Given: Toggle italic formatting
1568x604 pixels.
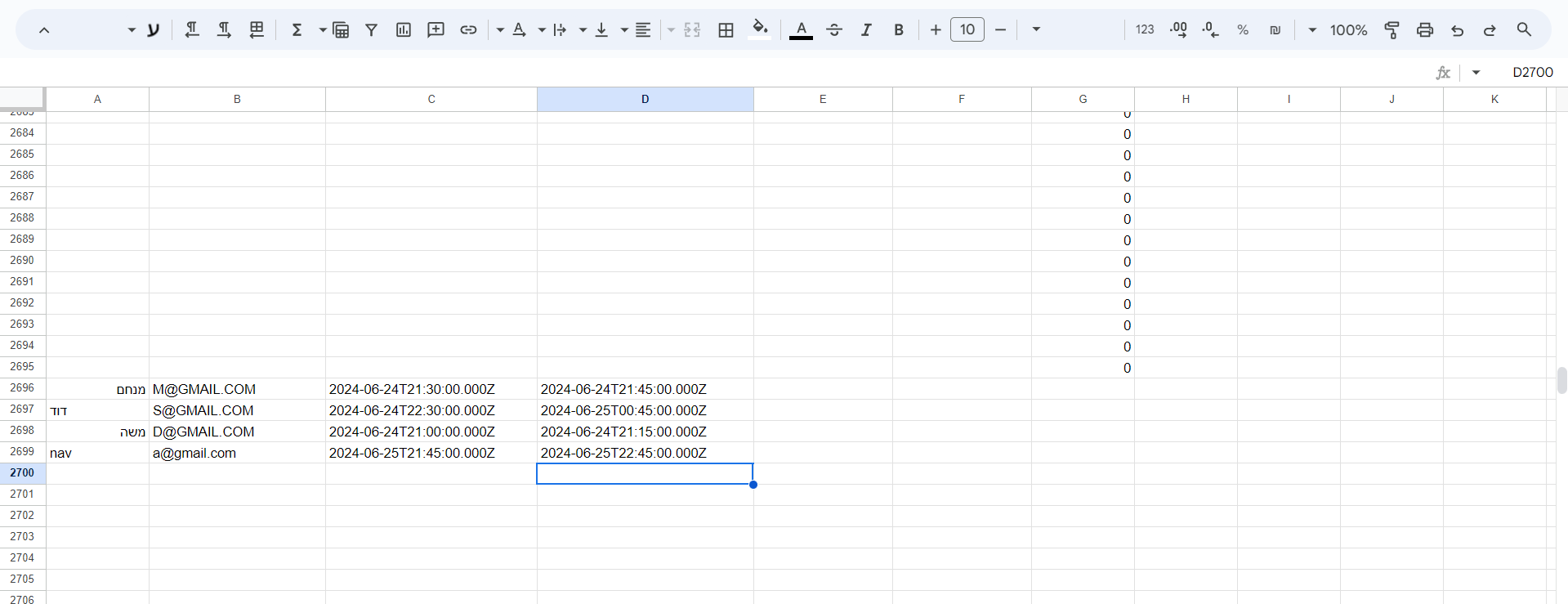Looking at the screenshot, I should [866, 29].
